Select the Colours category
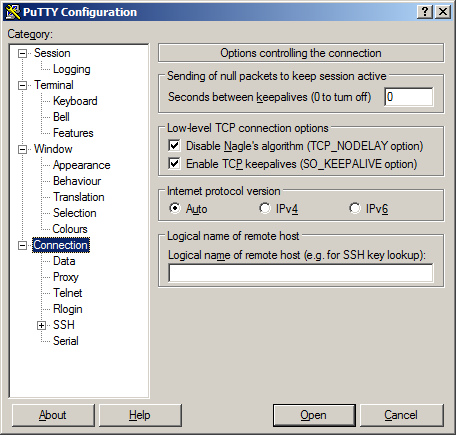The image size is (456, 435). point(70,229)
